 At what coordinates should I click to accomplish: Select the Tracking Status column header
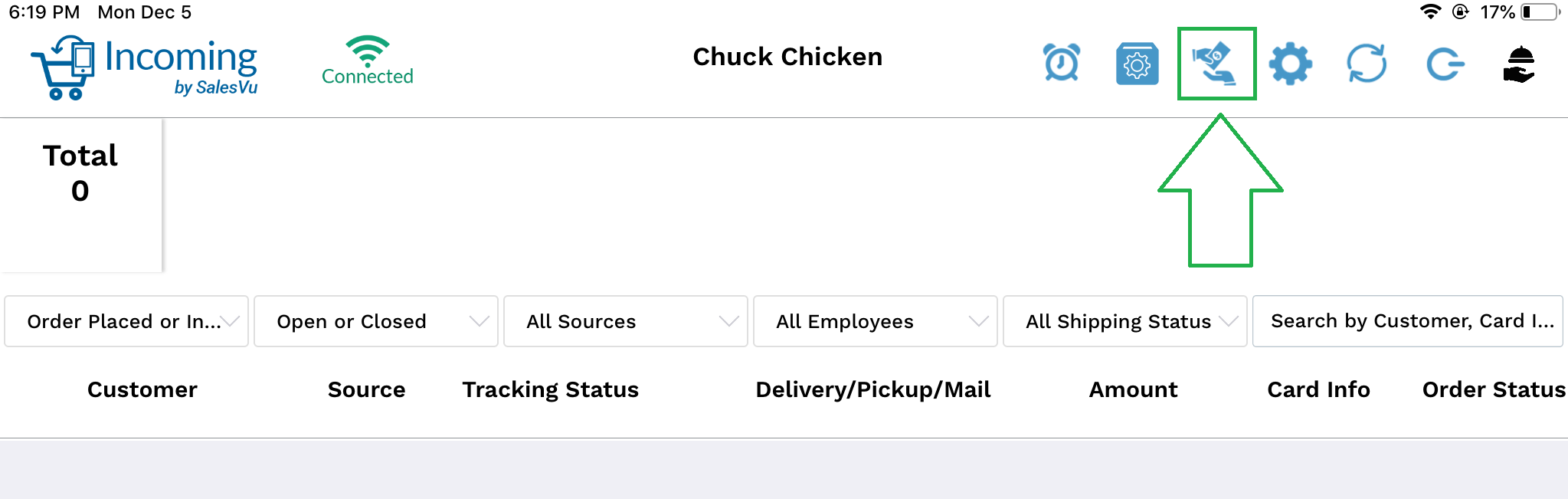(551, 389)
